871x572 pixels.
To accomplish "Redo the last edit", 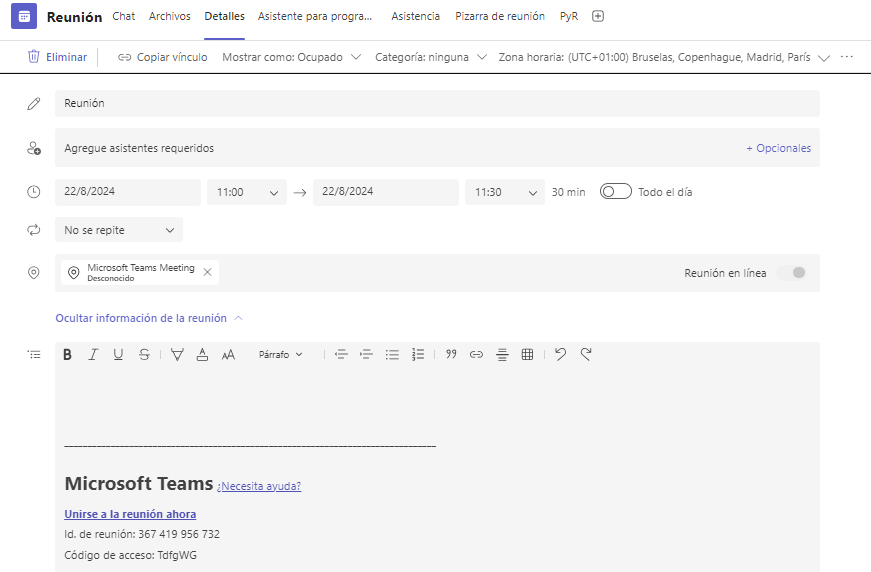I will 586,354.
